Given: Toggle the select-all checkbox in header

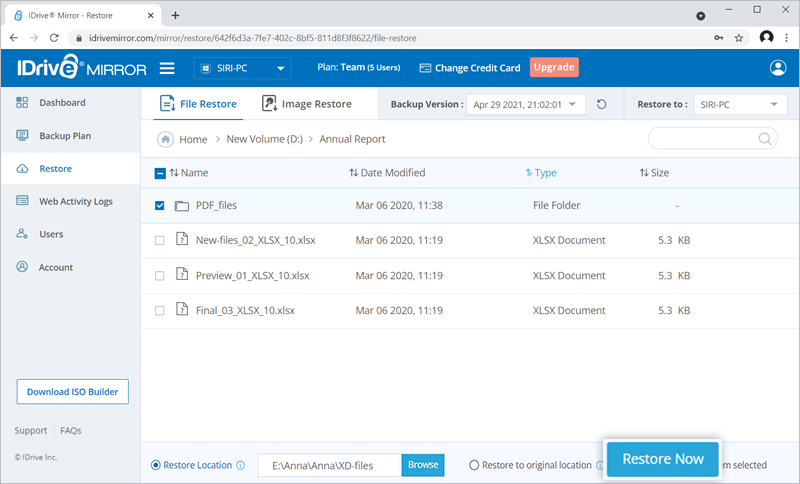Looking at the screenshot, I should pos(160,173).
